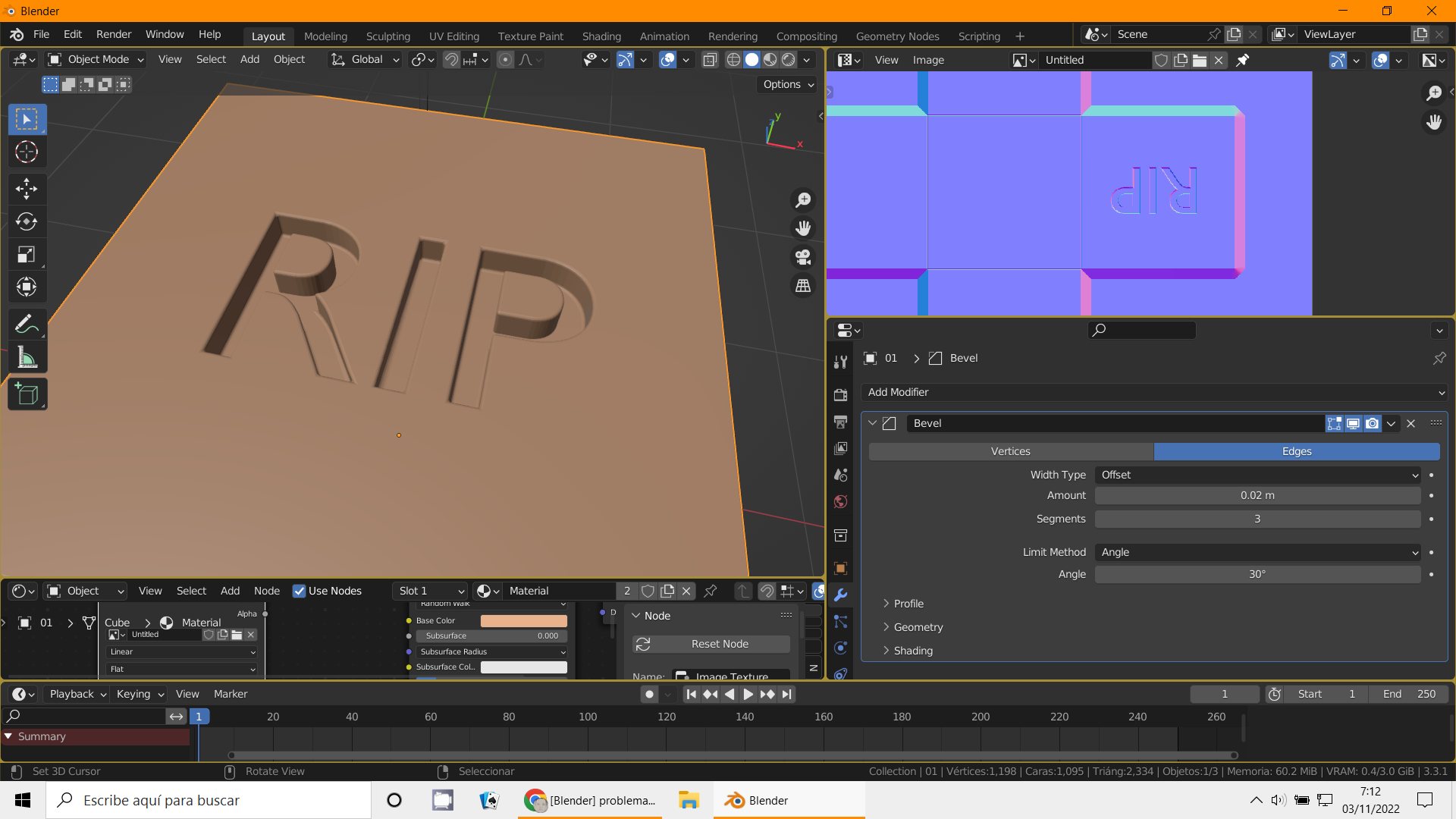Switch to rendered viewport shading
The width and height of the screenshot is (1456, 819).
coord(789,60)
